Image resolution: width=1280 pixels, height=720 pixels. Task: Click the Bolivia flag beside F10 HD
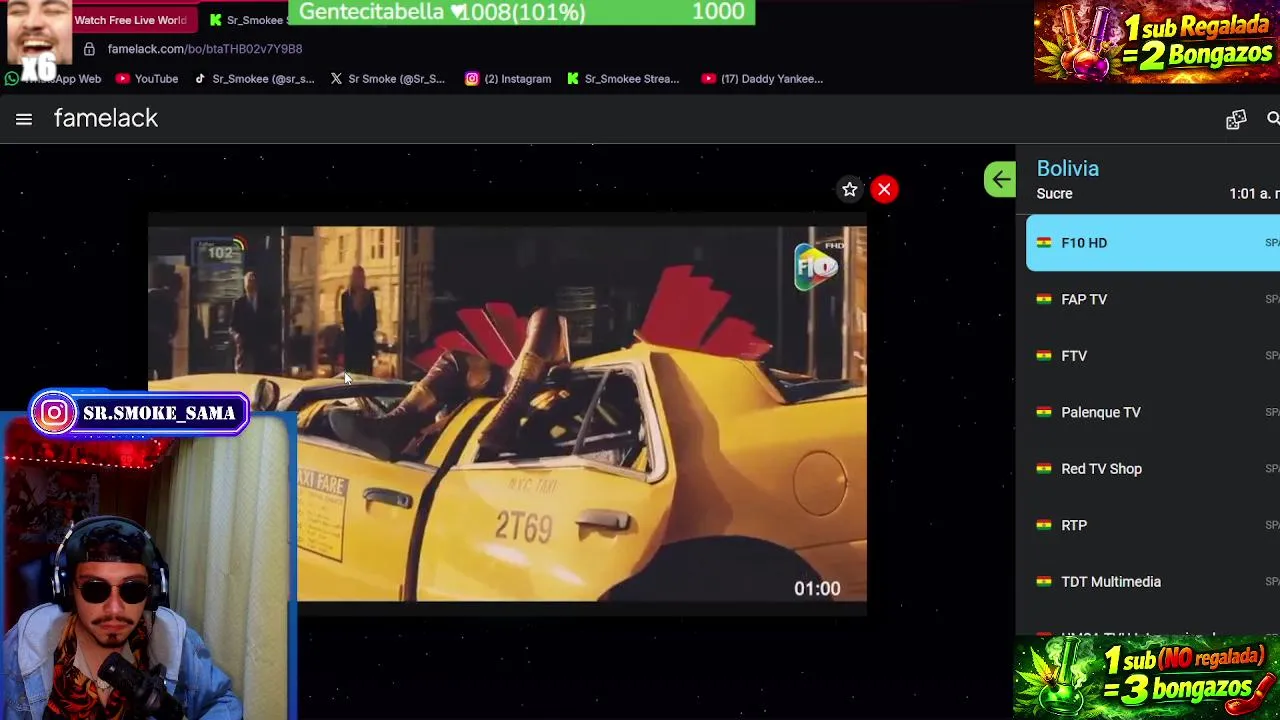[1043, 243]
